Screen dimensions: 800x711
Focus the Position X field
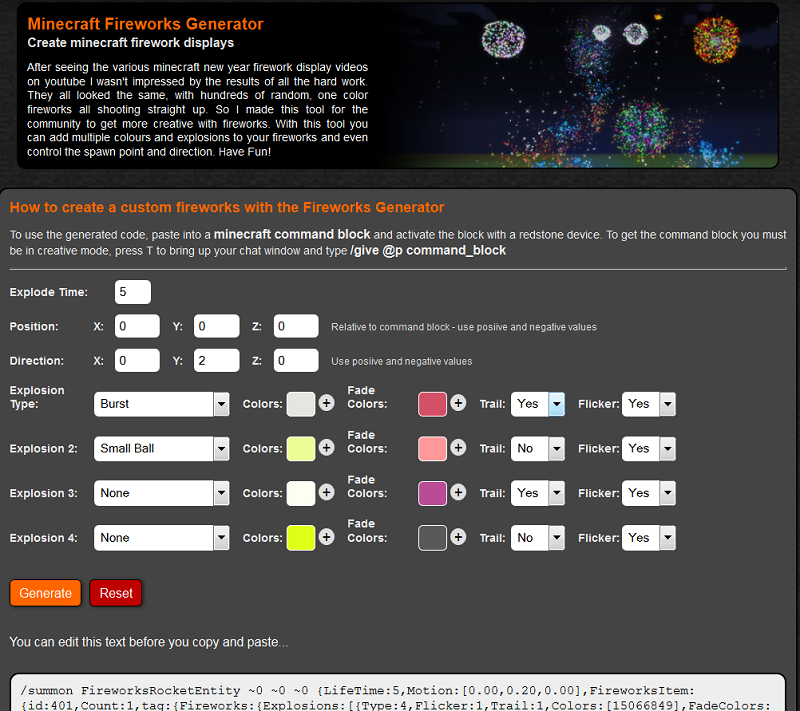(x=137, y=326)
